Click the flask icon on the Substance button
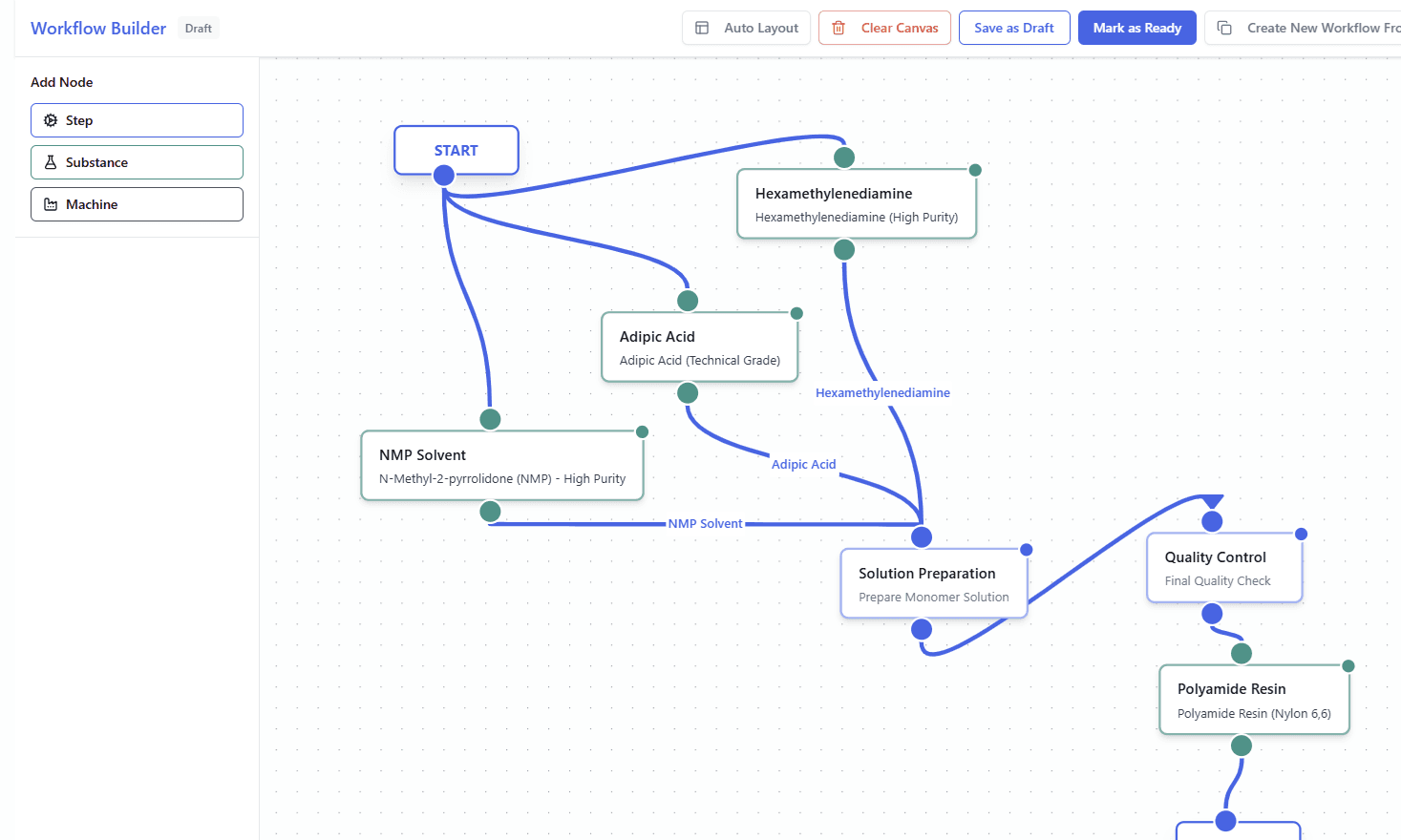 51,162
